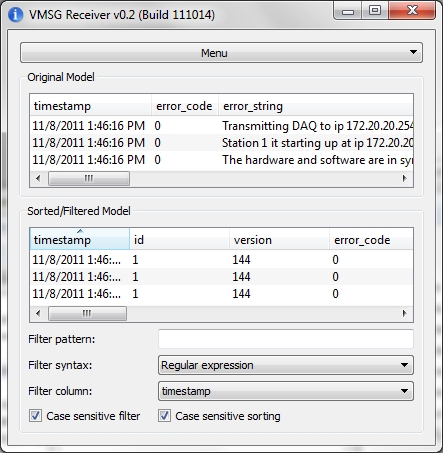Click left scroll arrow in Sorted/Filtered Model table
443x453 pixels.
38,313
